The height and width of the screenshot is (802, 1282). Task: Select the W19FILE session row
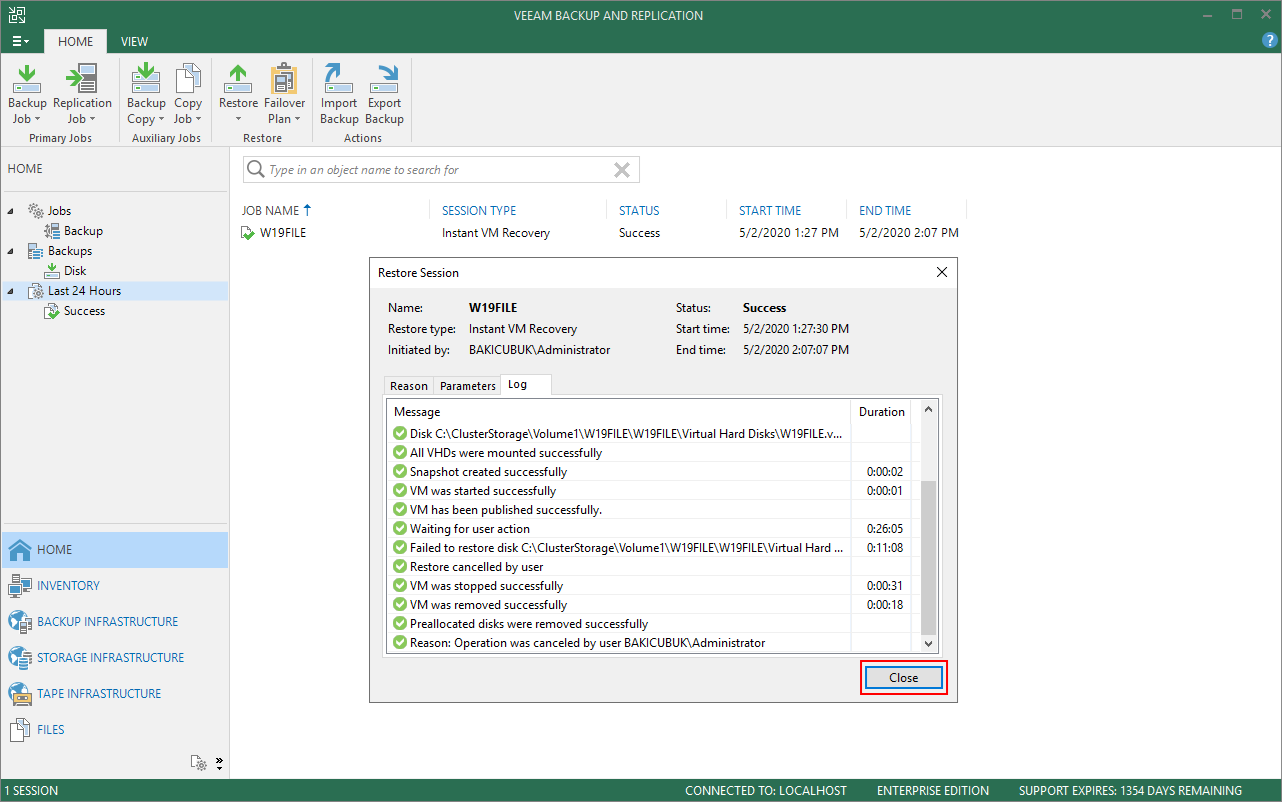(x=603, y=233)
